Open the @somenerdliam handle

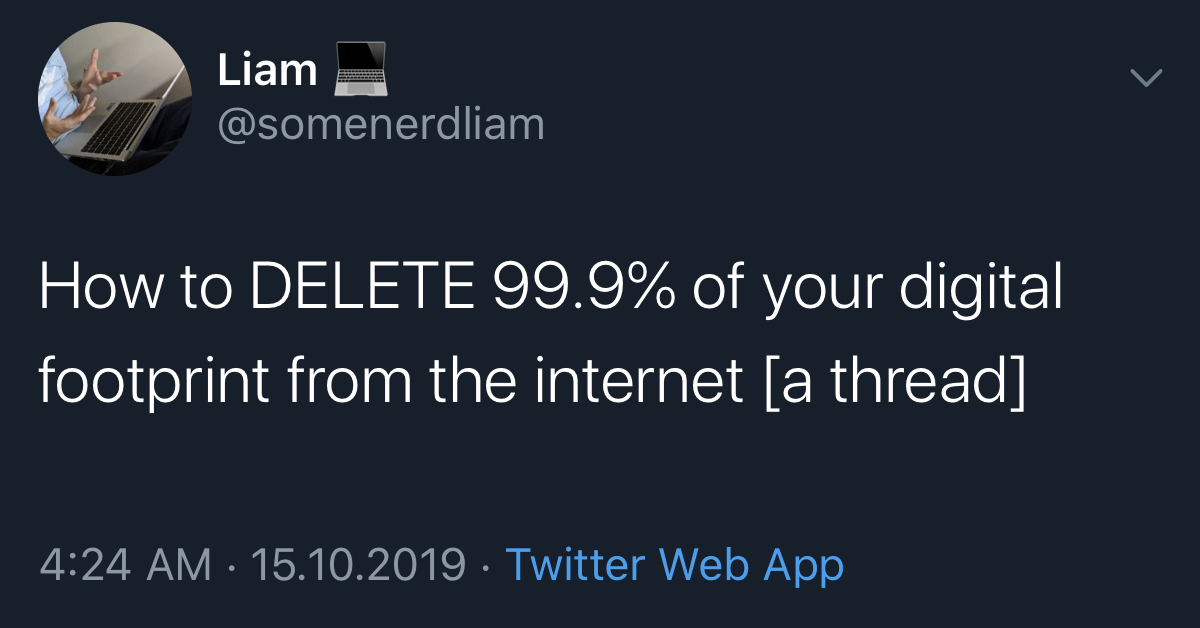pos(381,125)
